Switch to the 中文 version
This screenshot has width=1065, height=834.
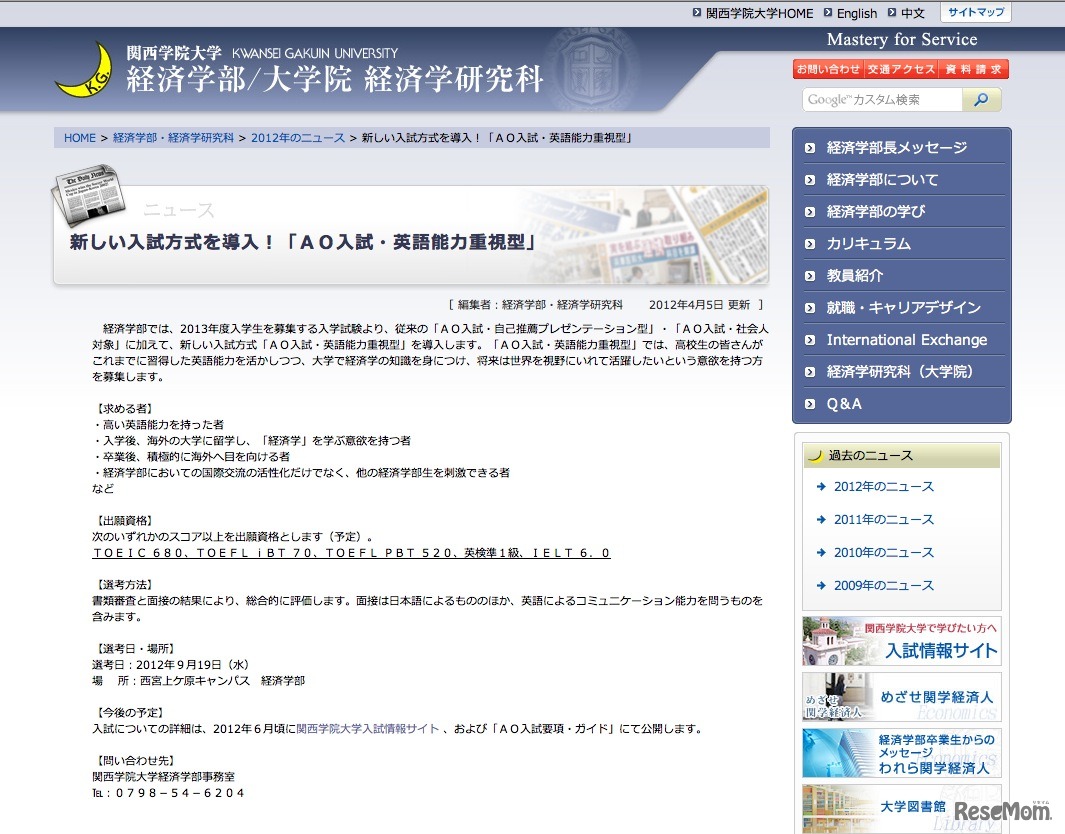912,13
